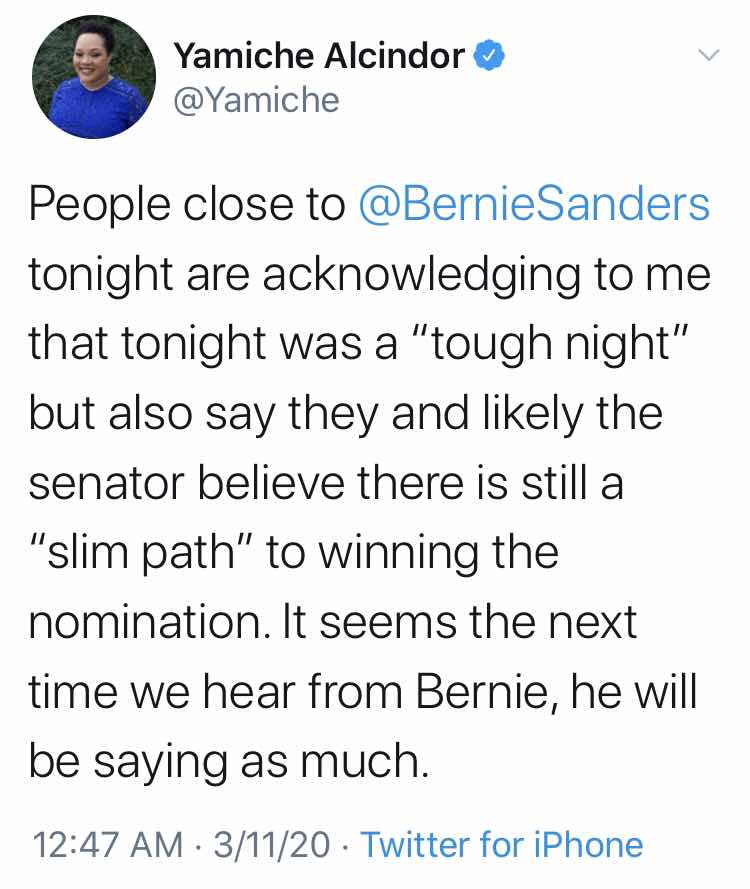This screenshot has width=750, height=889.
Task: Click the "People close to" opening text
Action: 187,205
